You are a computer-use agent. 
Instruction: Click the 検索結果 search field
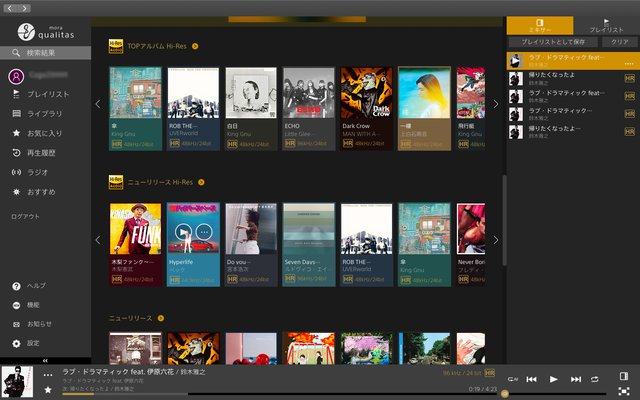point(46,53)
